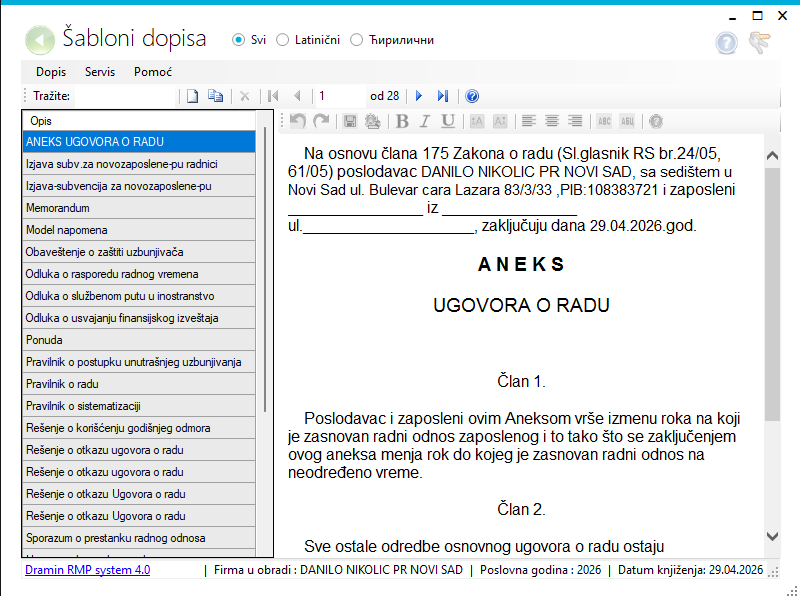Viewport: 800px width, 596px height.
Task: Align text to the left
Action: click(x=529, y=121)
